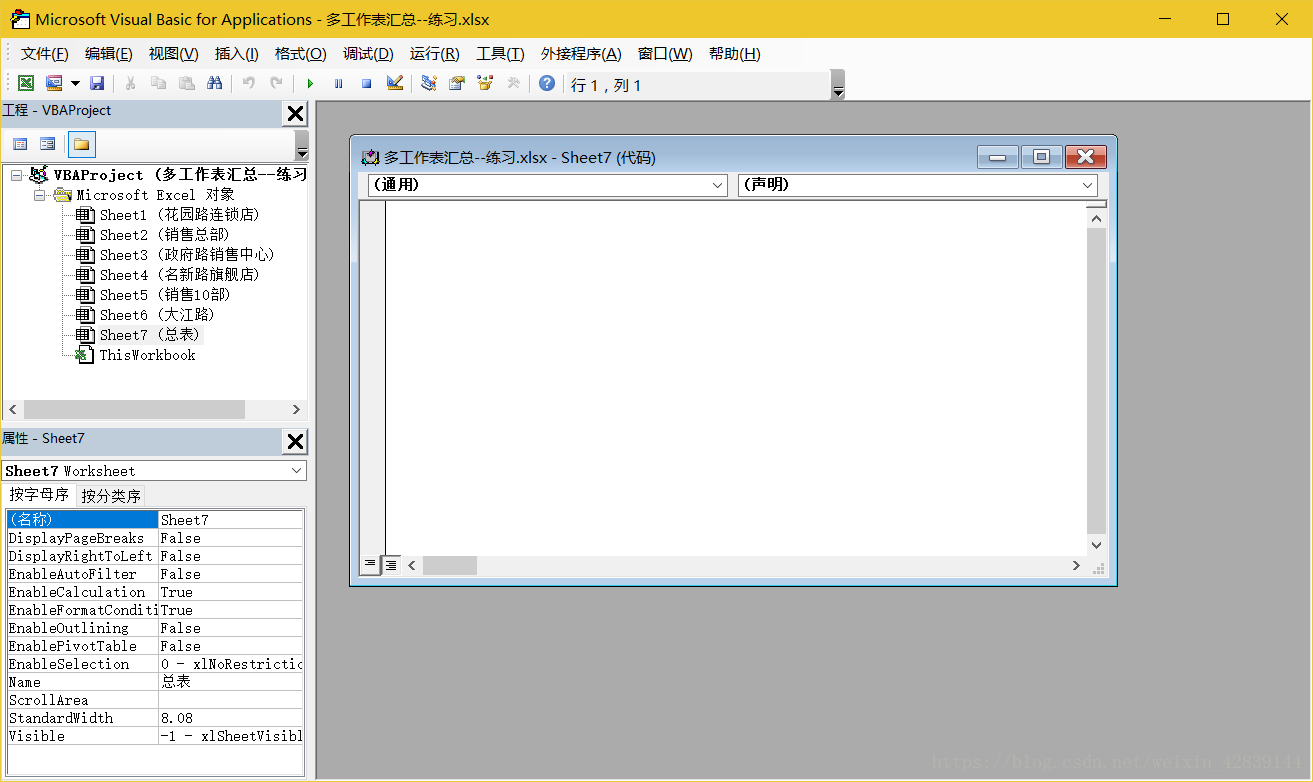The width and height of the screenshot is (1313, 782).
Task: Close the Sheet7 properties panel
Action: [x=295, y=442]
